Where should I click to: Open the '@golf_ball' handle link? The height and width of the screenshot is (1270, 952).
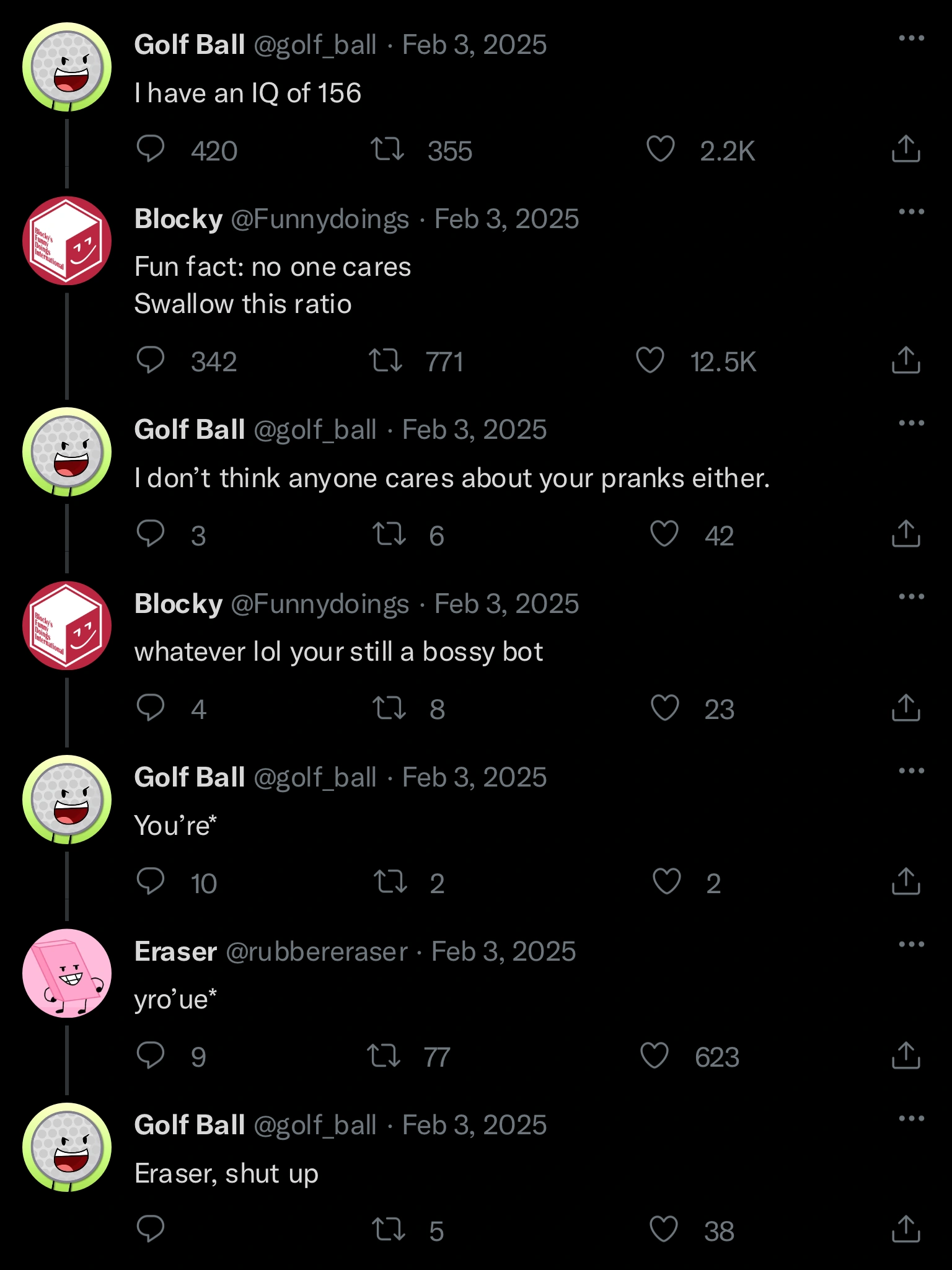tap(316, 43)
